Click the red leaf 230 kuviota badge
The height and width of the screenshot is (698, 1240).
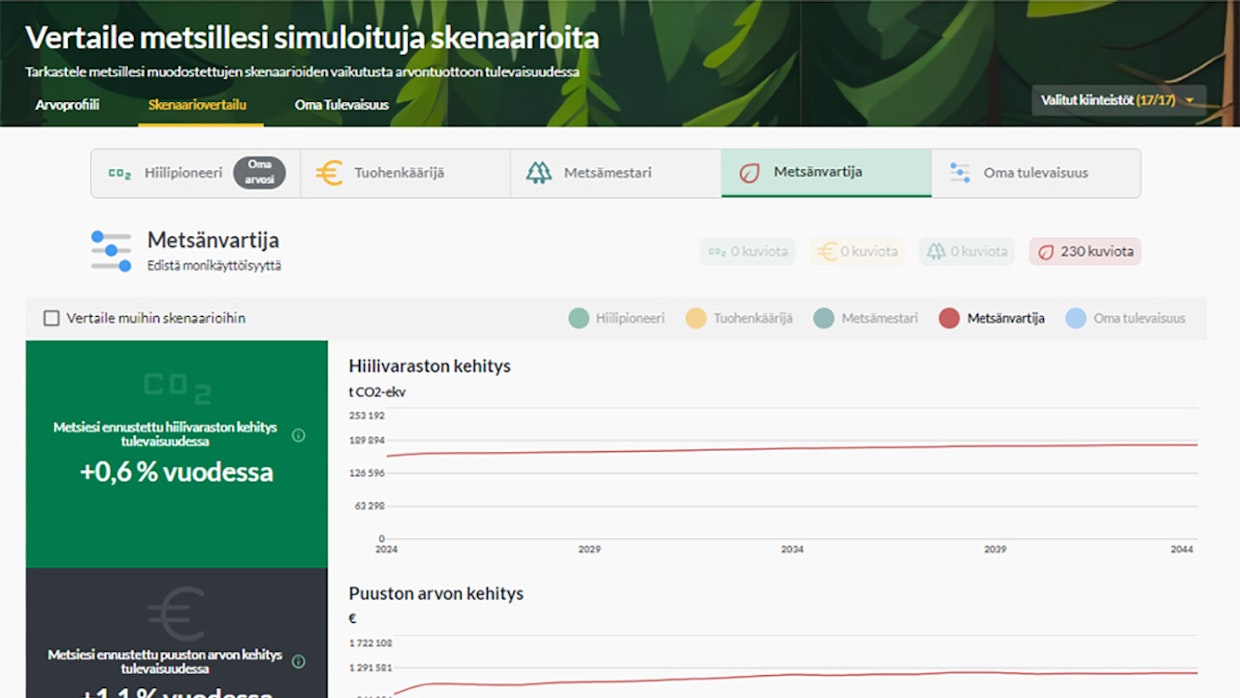1085,252
